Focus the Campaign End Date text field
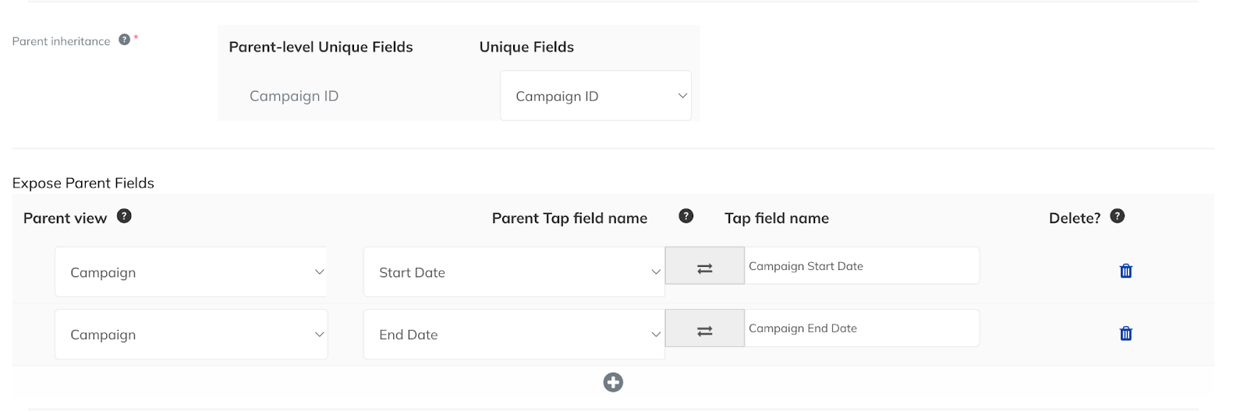 [x=862, y=328]
